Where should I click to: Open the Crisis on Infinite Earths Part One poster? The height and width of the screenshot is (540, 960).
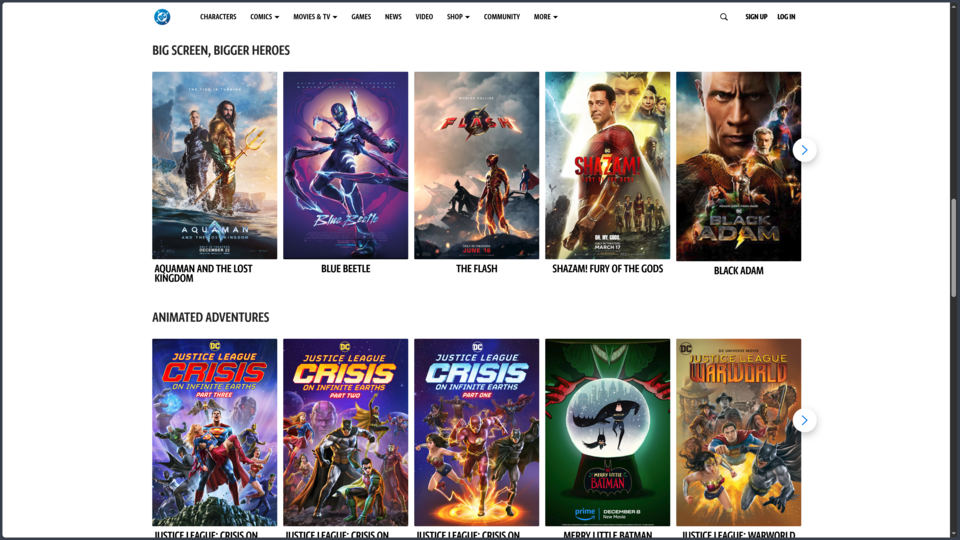coord(476,432)
